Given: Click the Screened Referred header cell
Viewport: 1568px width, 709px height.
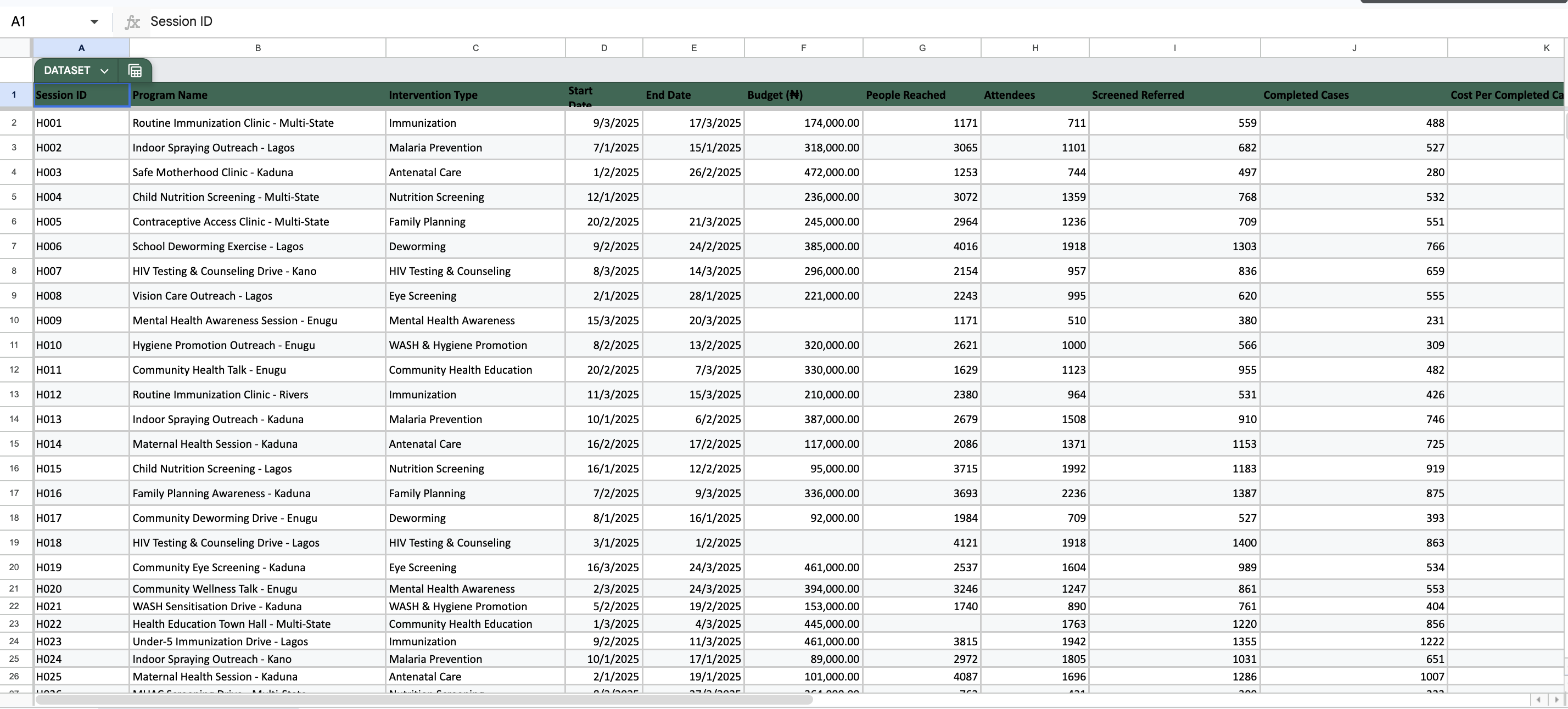Looking at the screenshot, I should [x=1174, y=95].
